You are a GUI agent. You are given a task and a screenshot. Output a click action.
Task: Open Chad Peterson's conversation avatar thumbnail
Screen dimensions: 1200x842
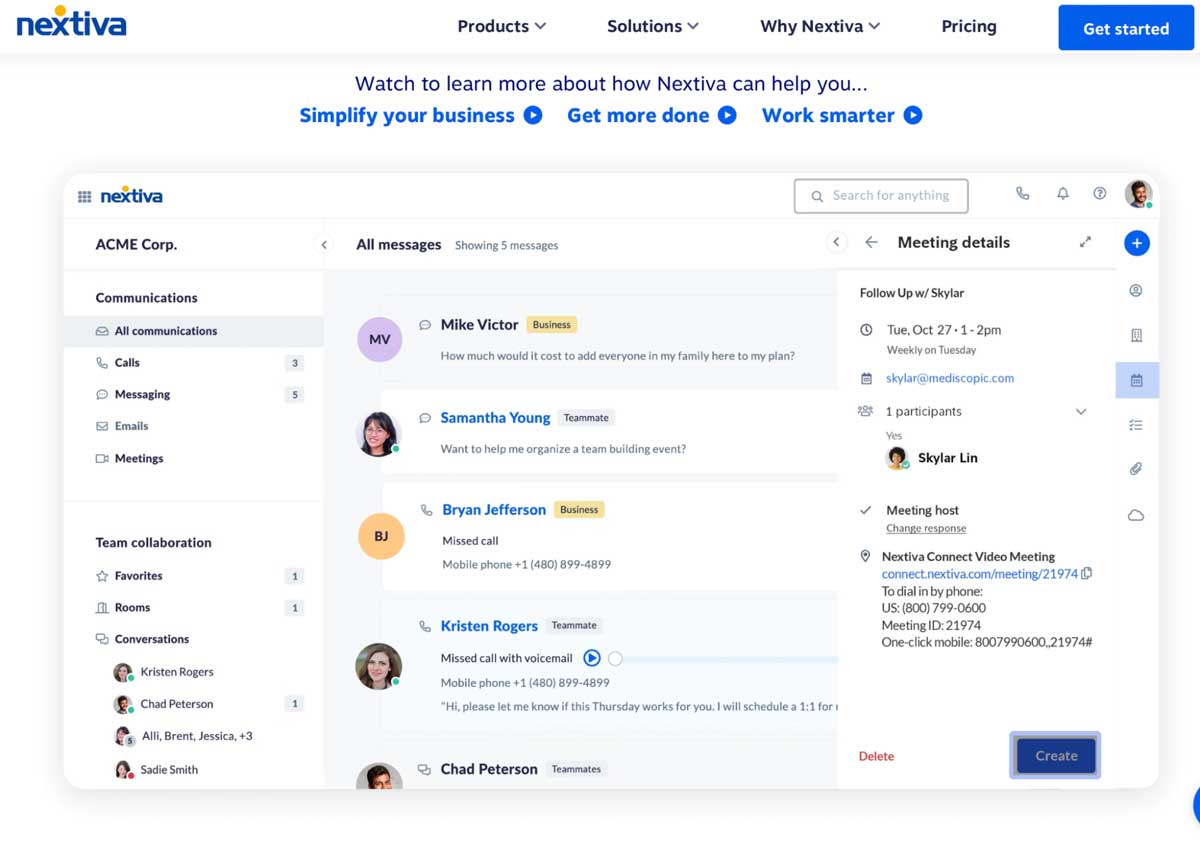tap(123, 703)
